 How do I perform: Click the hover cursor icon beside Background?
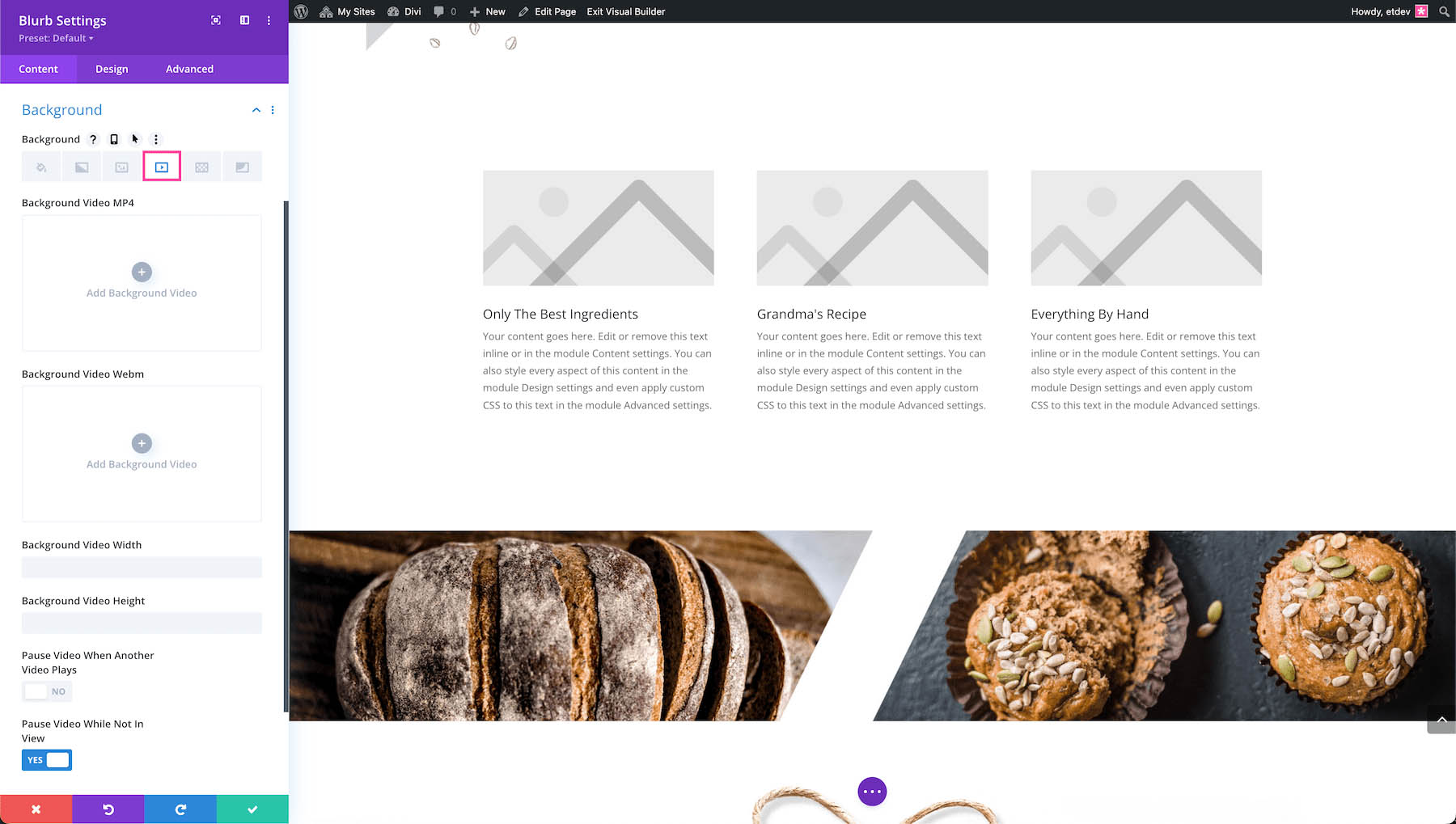tap(135, 139)
